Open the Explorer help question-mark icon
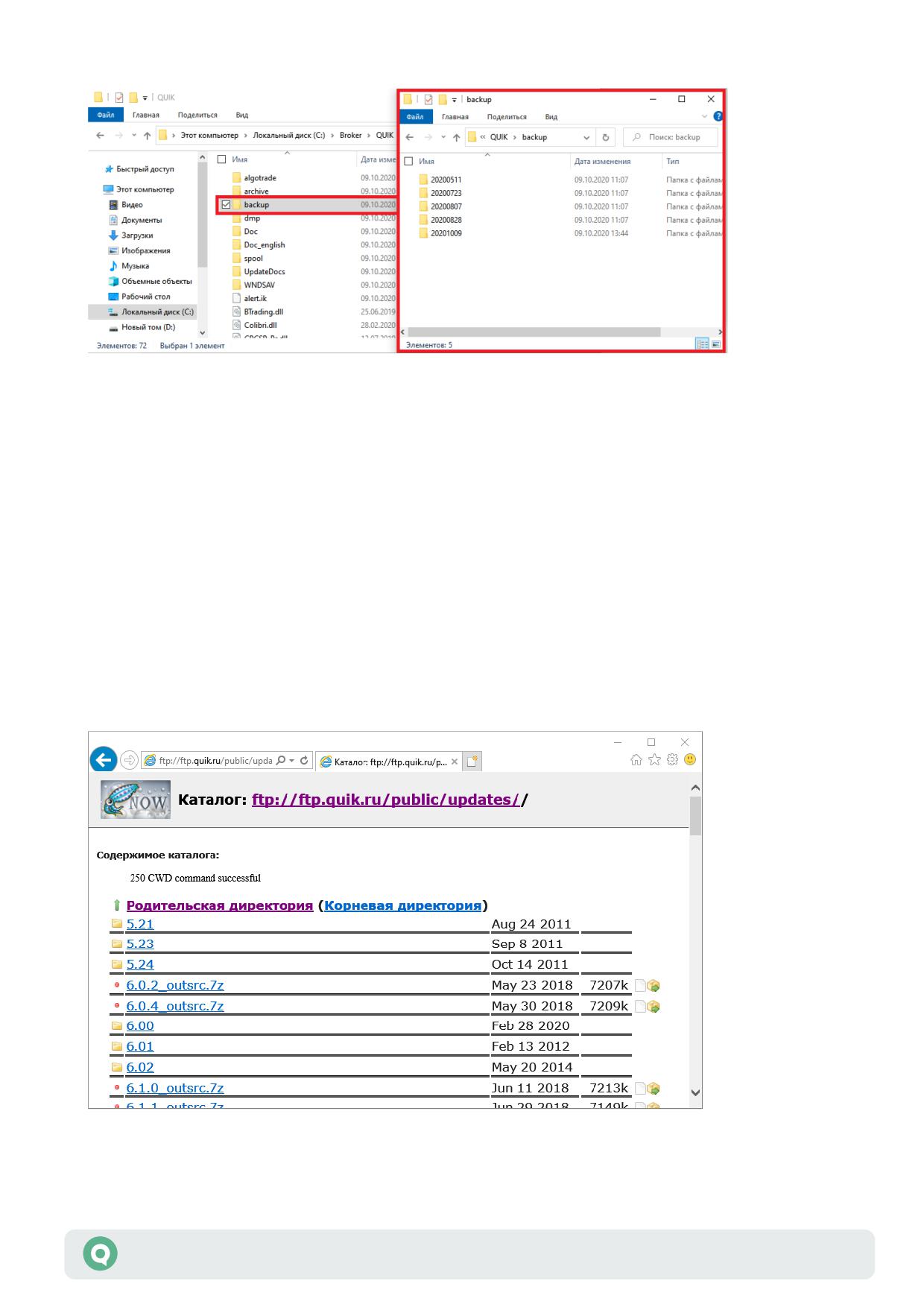 (x=718, y=116)
